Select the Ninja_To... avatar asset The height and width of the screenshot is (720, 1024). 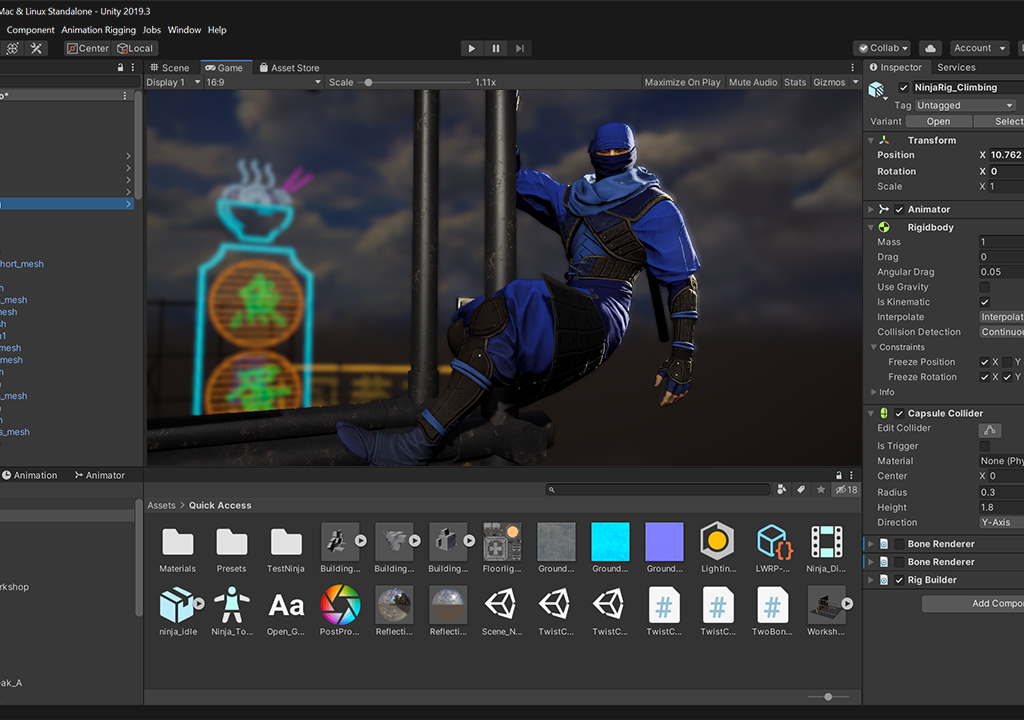[232, 612]
